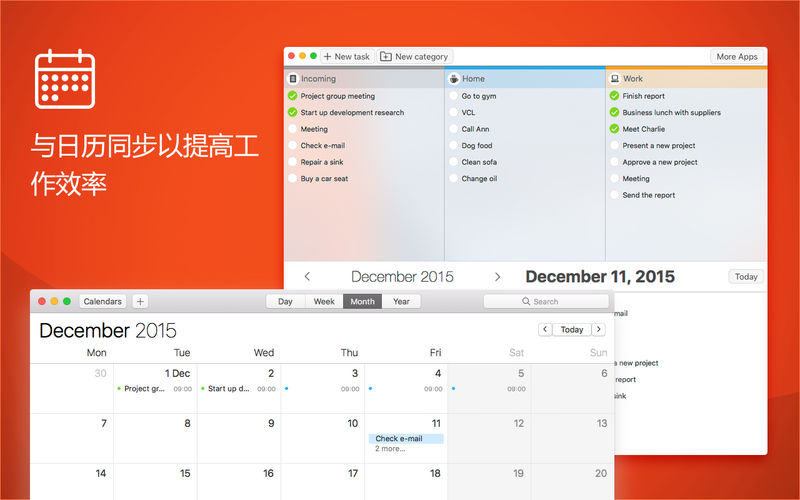Select December 16 day cell
The image size is (800, 500).
click(239, 482)
